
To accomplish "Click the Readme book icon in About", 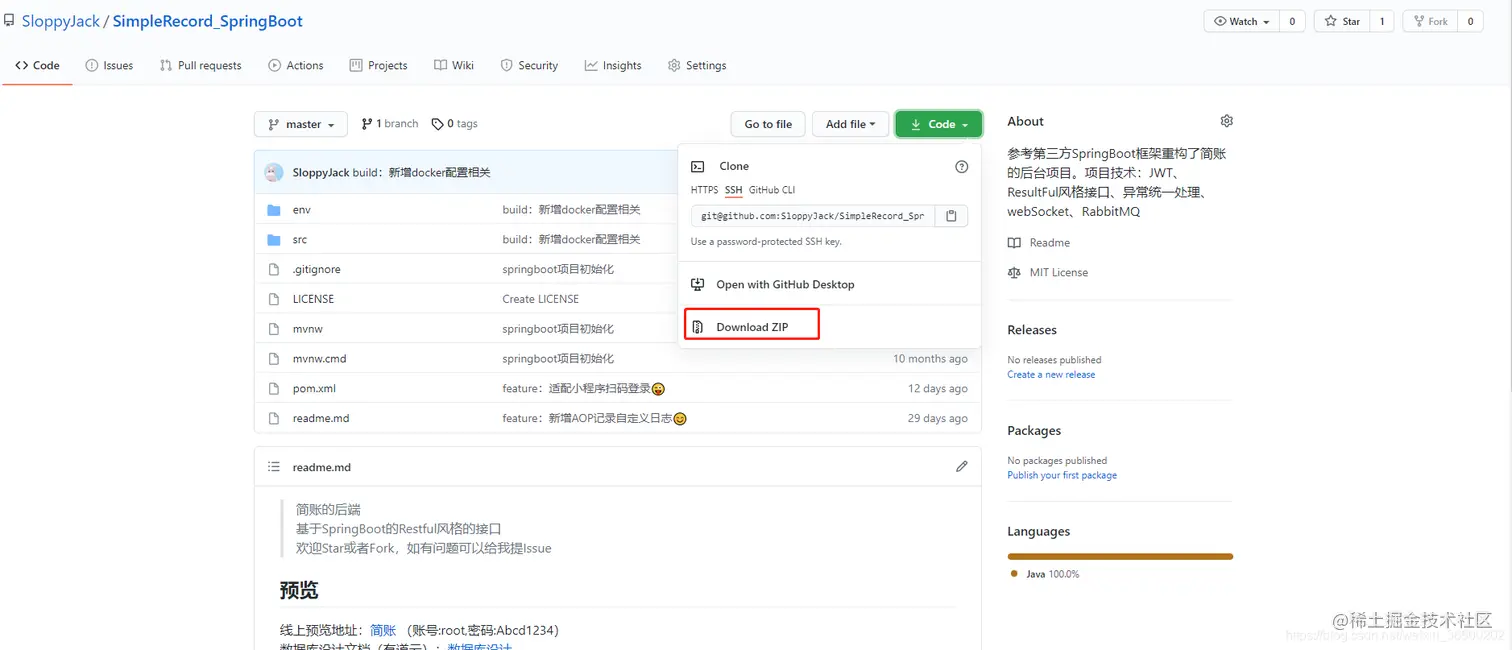I will (1014, 243).
